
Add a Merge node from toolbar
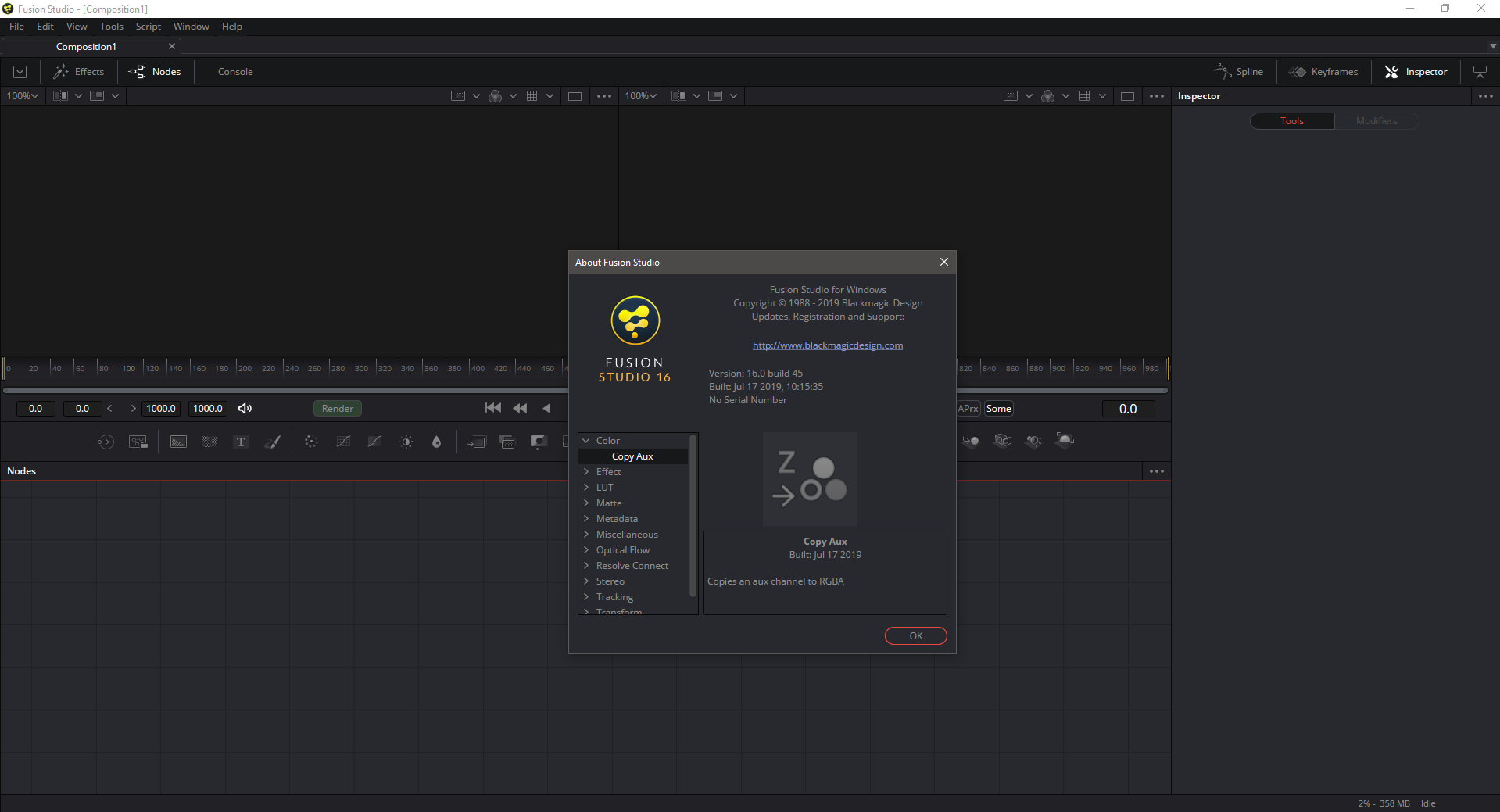[x=476, y=442]
